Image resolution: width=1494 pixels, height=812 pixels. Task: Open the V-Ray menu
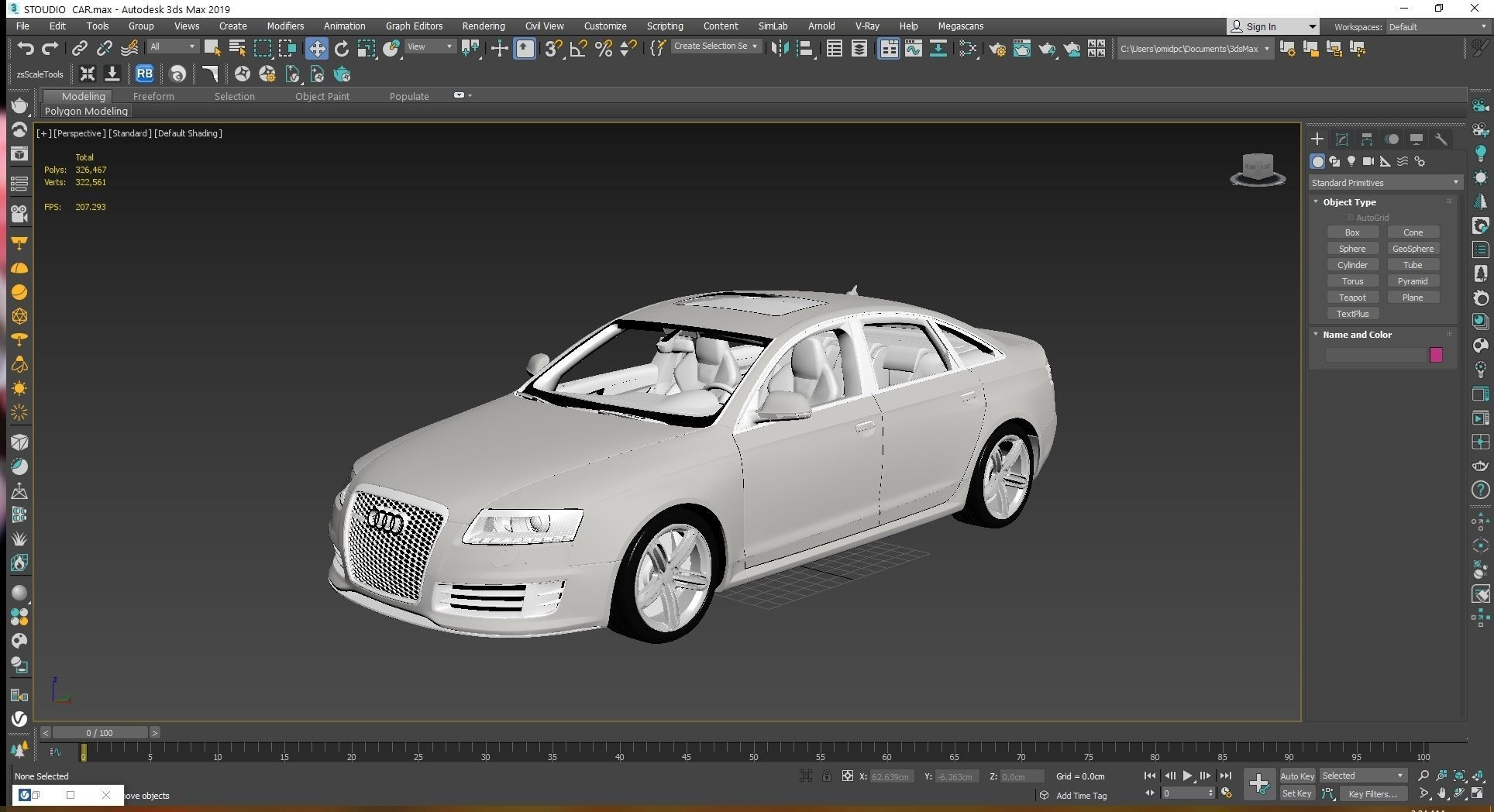(x=867, y=26)
